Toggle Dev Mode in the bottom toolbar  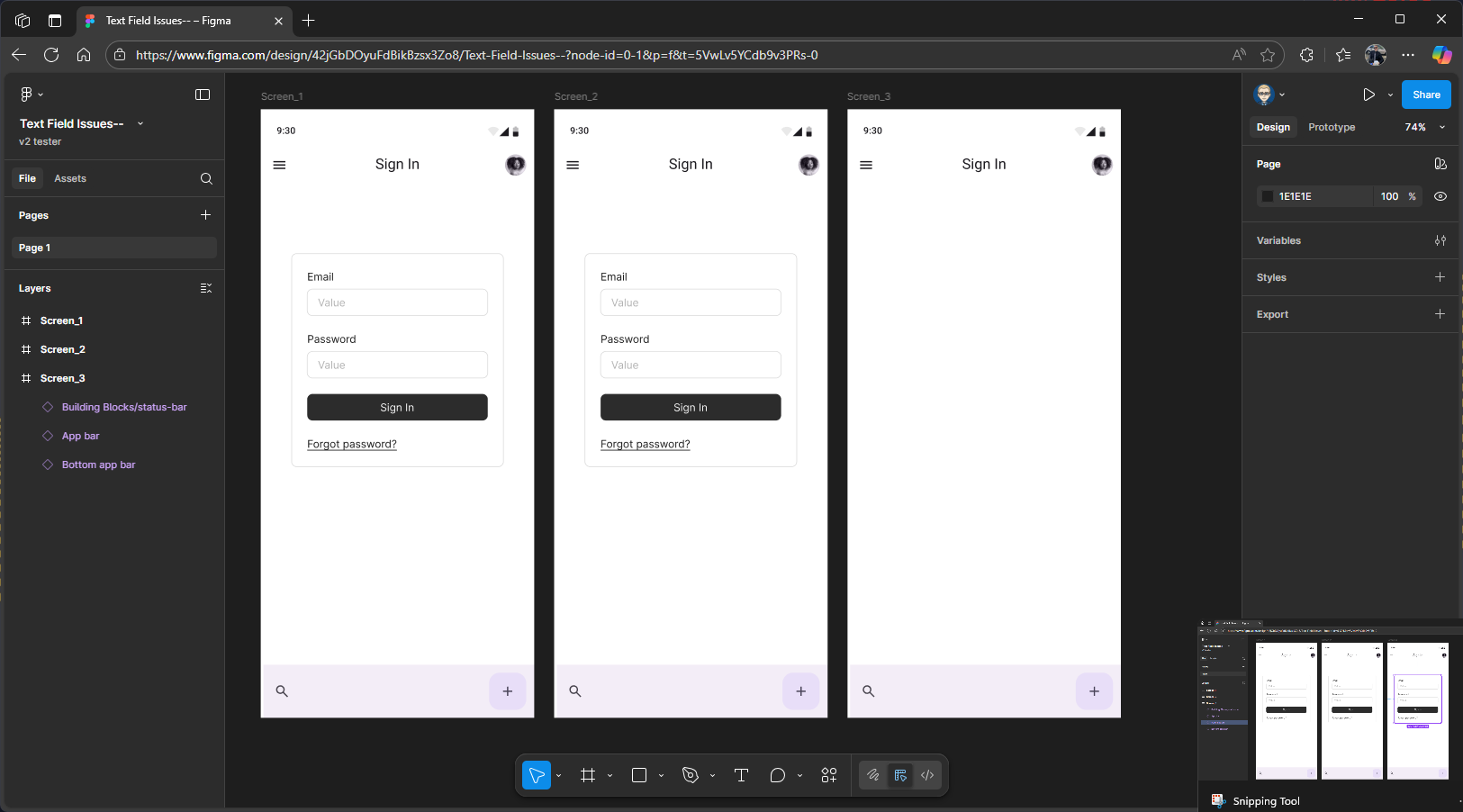[927, 775]
